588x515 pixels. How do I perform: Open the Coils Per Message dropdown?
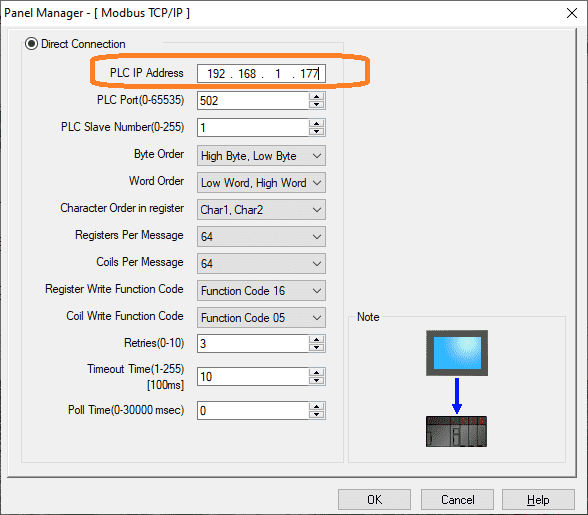[x=261, y=264]
